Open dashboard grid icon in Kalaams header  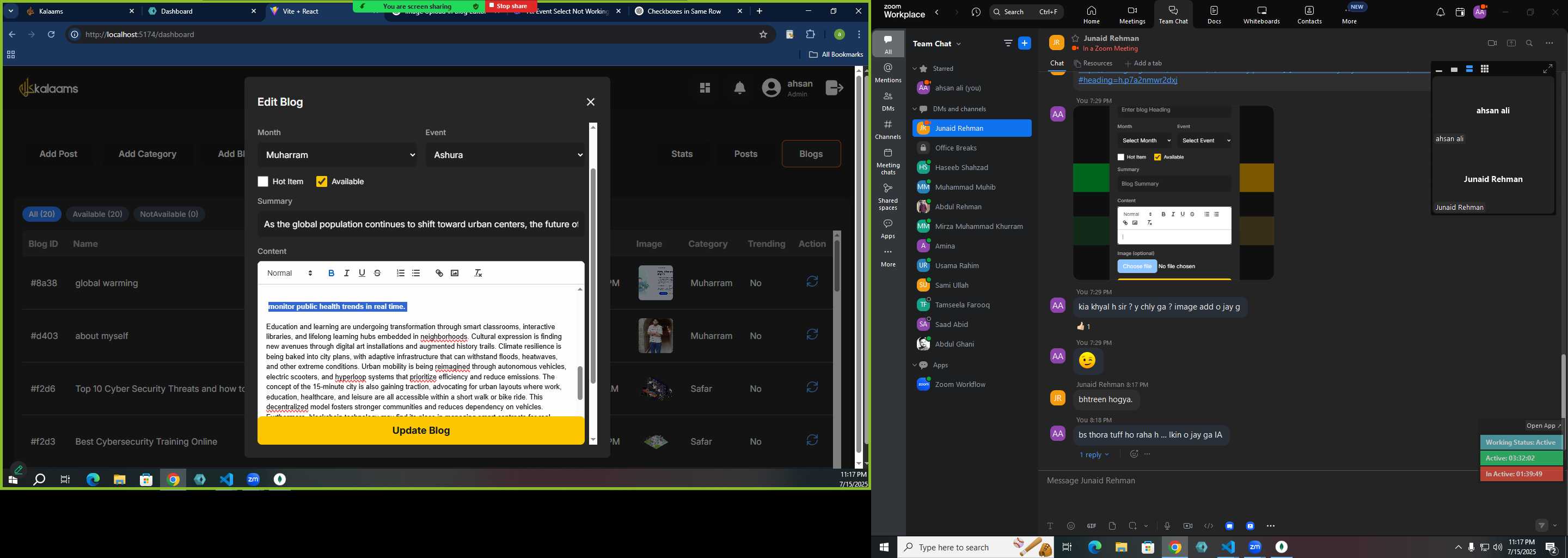point(705,88)
